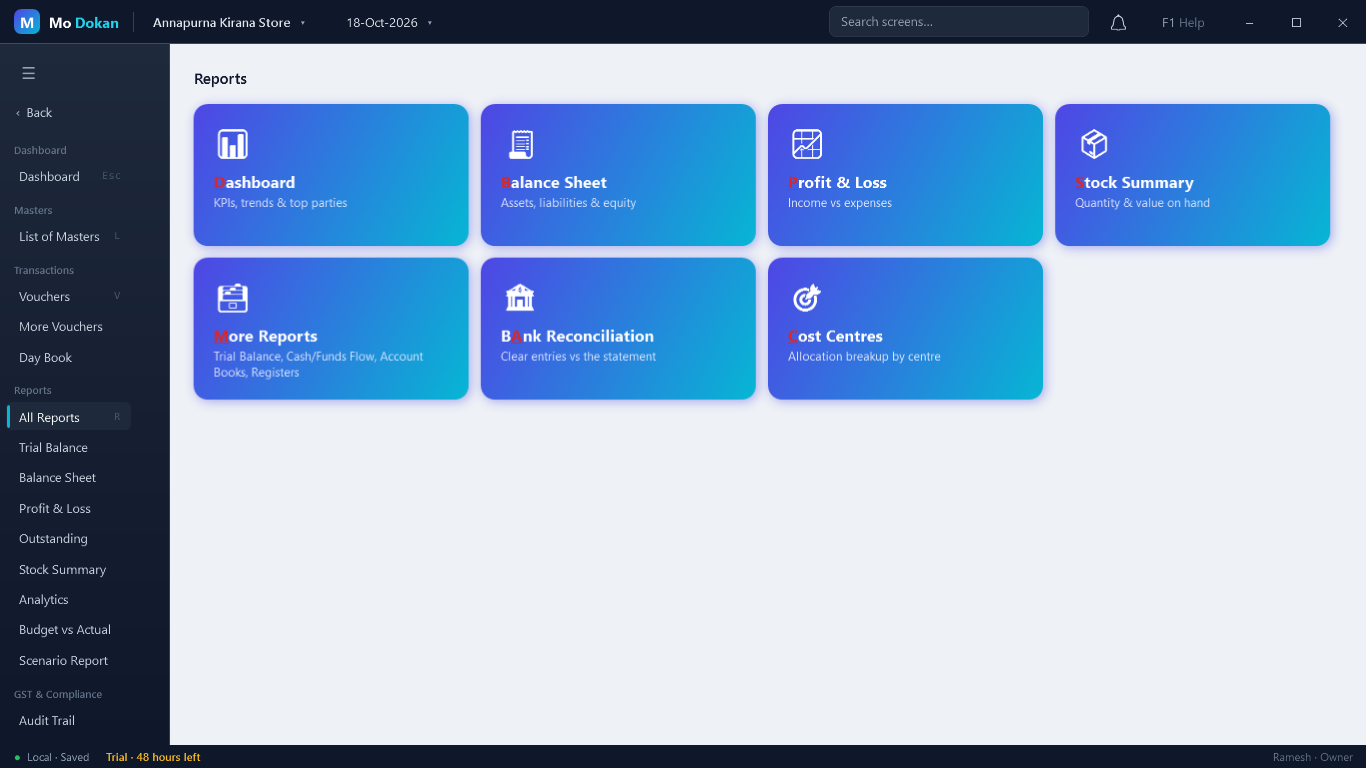Open More Vouchers
1366x768 pixels.
coord(68,327)
